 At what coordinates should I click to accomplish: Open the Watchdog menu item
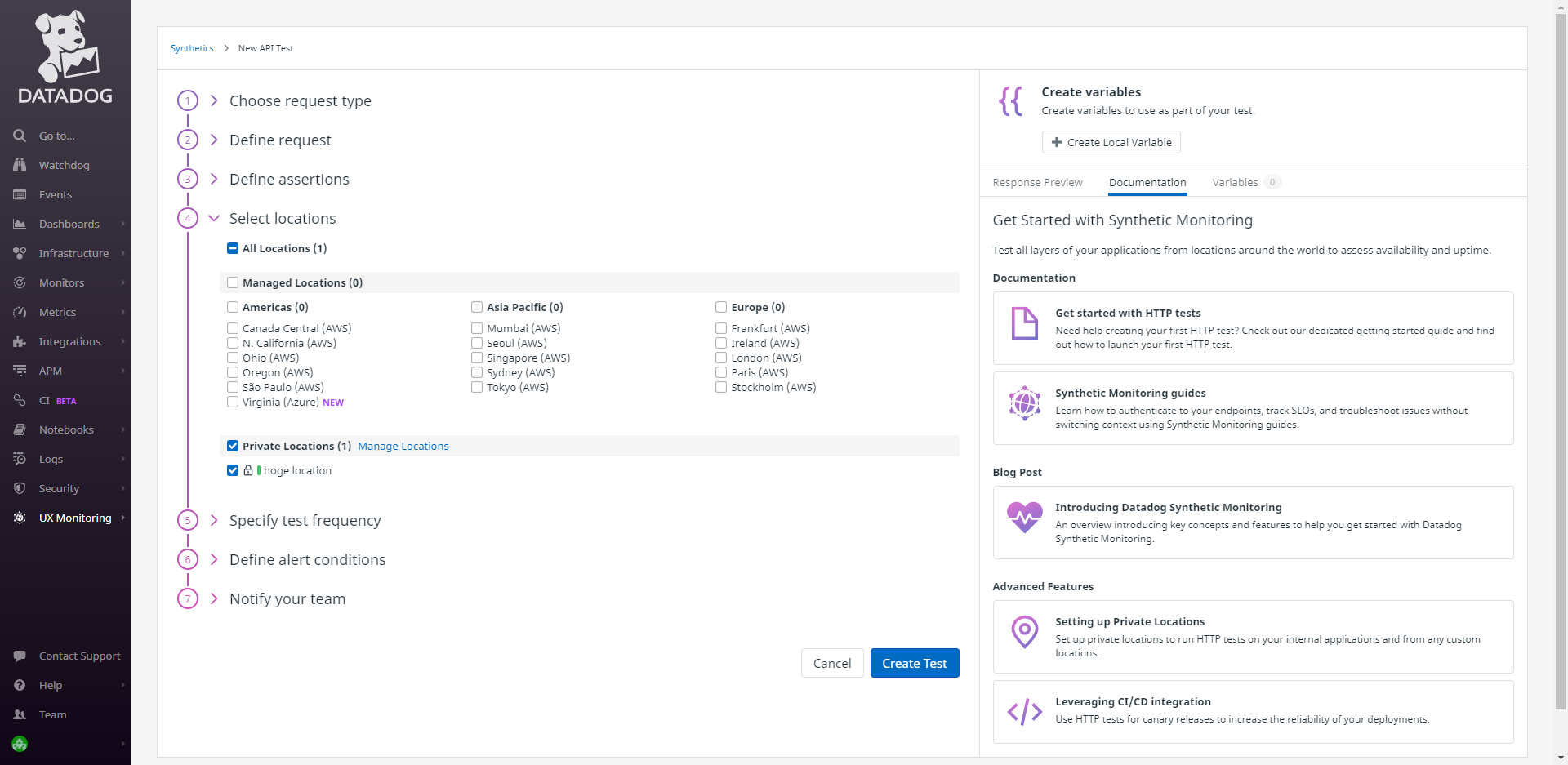[x=65, y=165]
